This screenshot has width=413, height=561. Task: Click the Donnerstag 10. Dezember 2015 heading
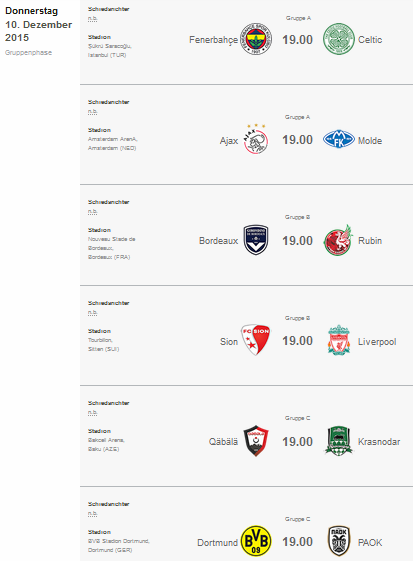(38, 24)
